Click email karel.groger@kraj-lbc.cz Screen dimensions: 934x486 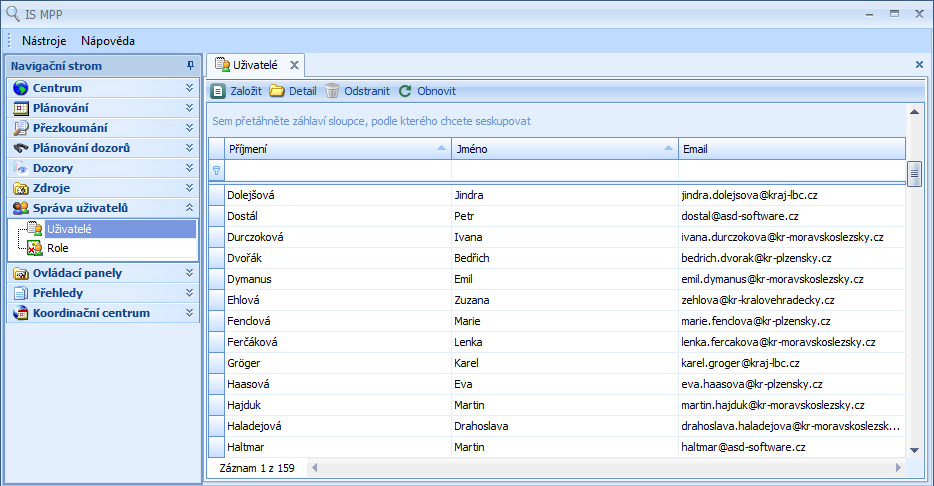pos(740,363)
